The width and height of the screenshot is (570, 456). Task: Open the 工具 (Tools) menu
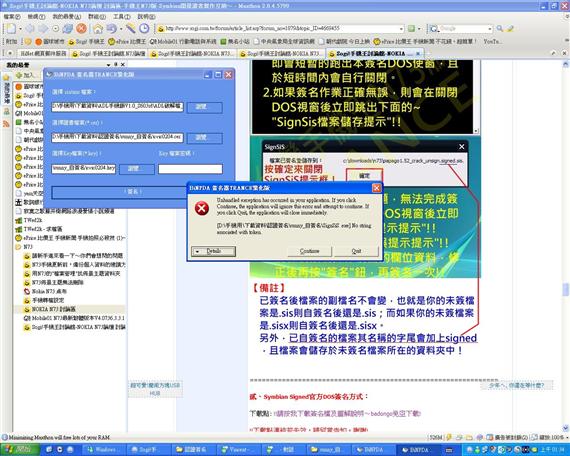(121, 17)
